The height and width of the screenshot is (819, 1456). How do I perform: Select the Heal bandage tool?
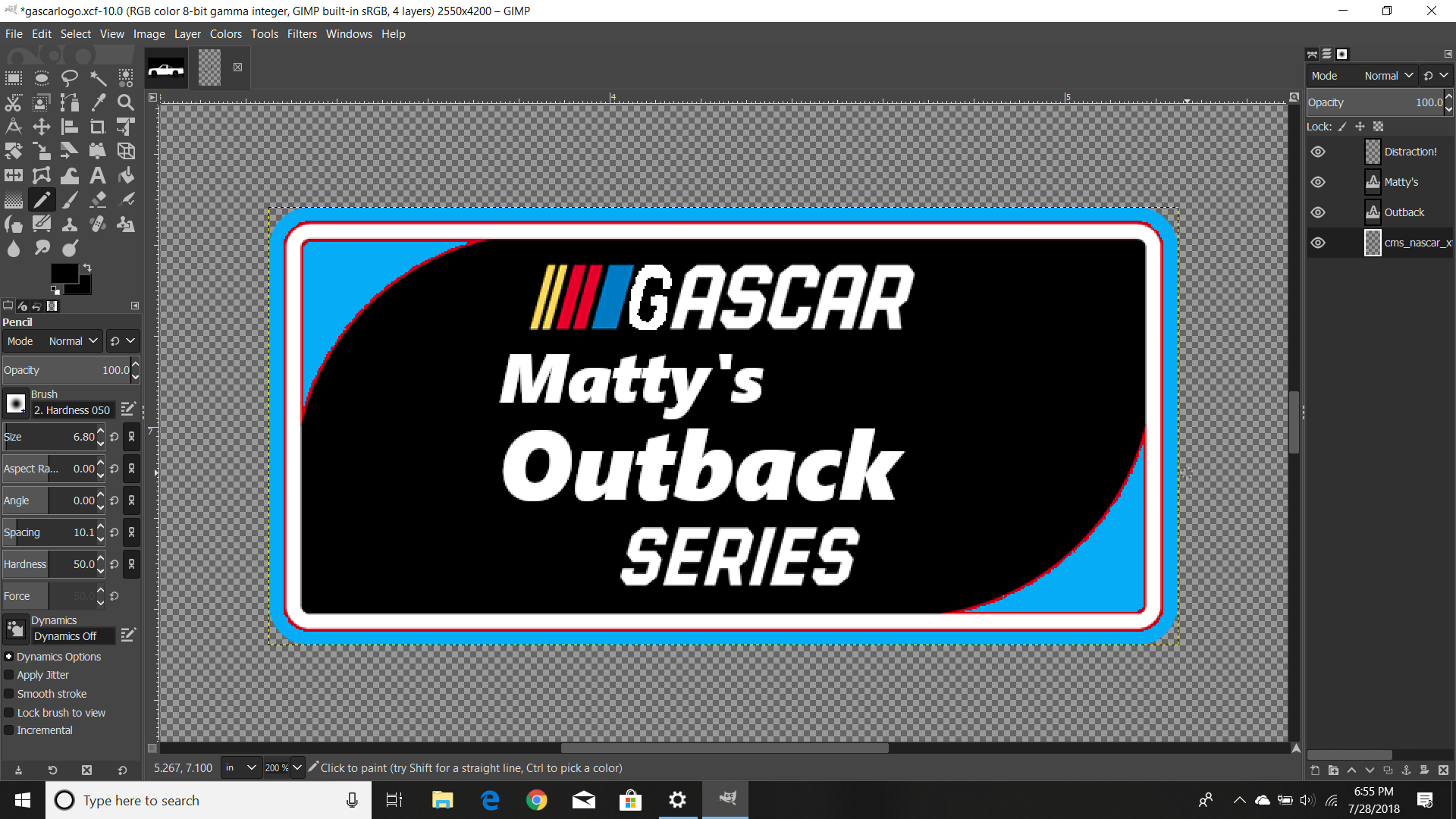pyautogui.click(x=98, y=224)
